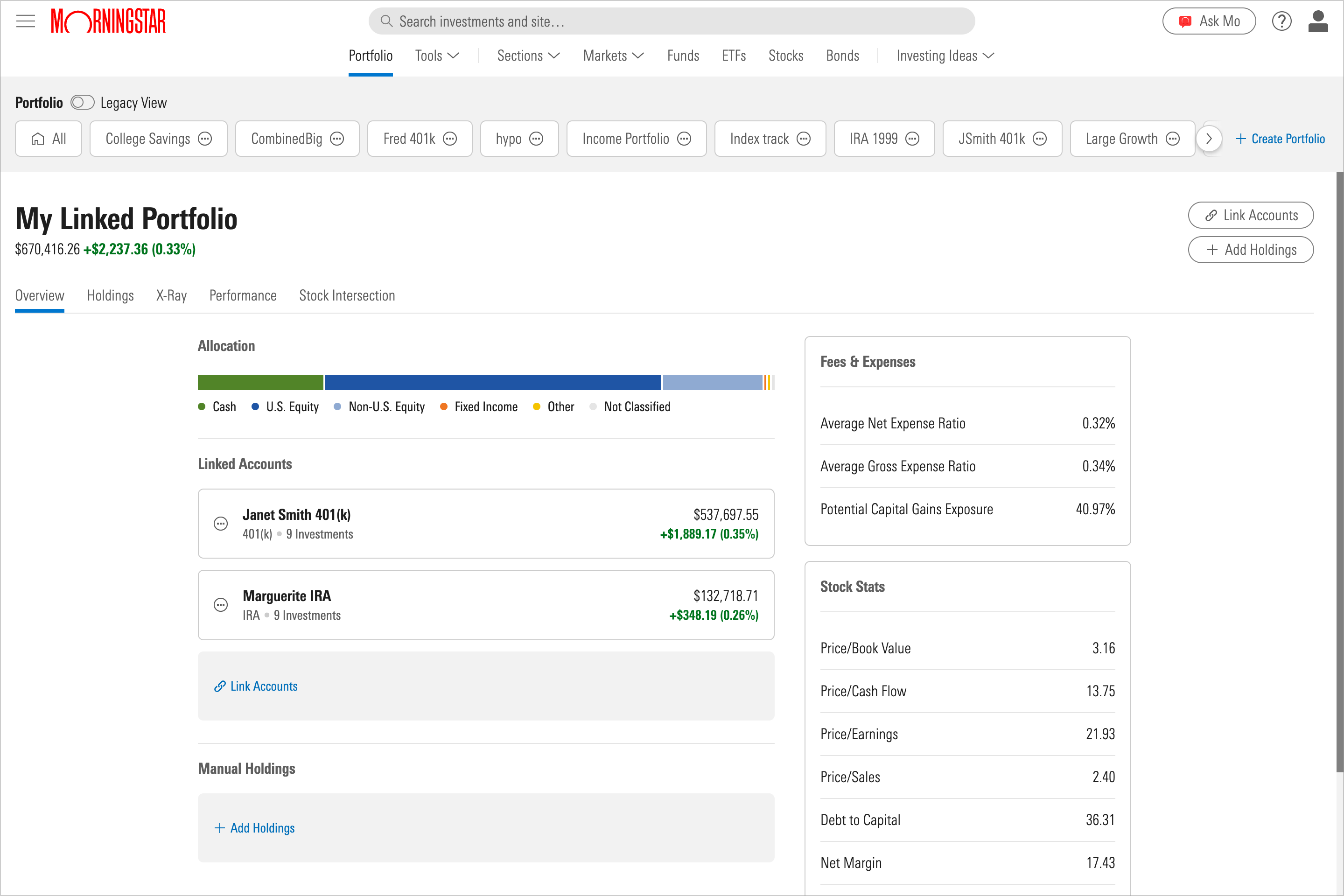
Task: Click the top-right Add Holdings button
Action: (x=1250, y=250)
